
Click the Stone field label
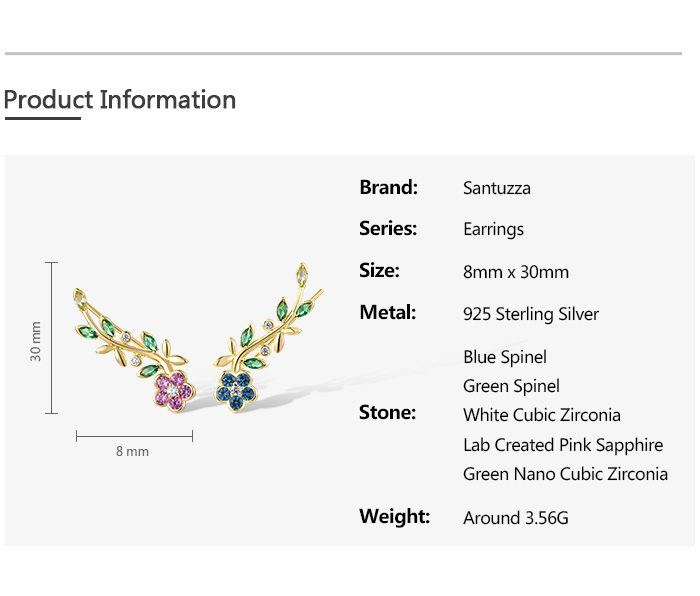pyautogui.click(x=387, y=412)
